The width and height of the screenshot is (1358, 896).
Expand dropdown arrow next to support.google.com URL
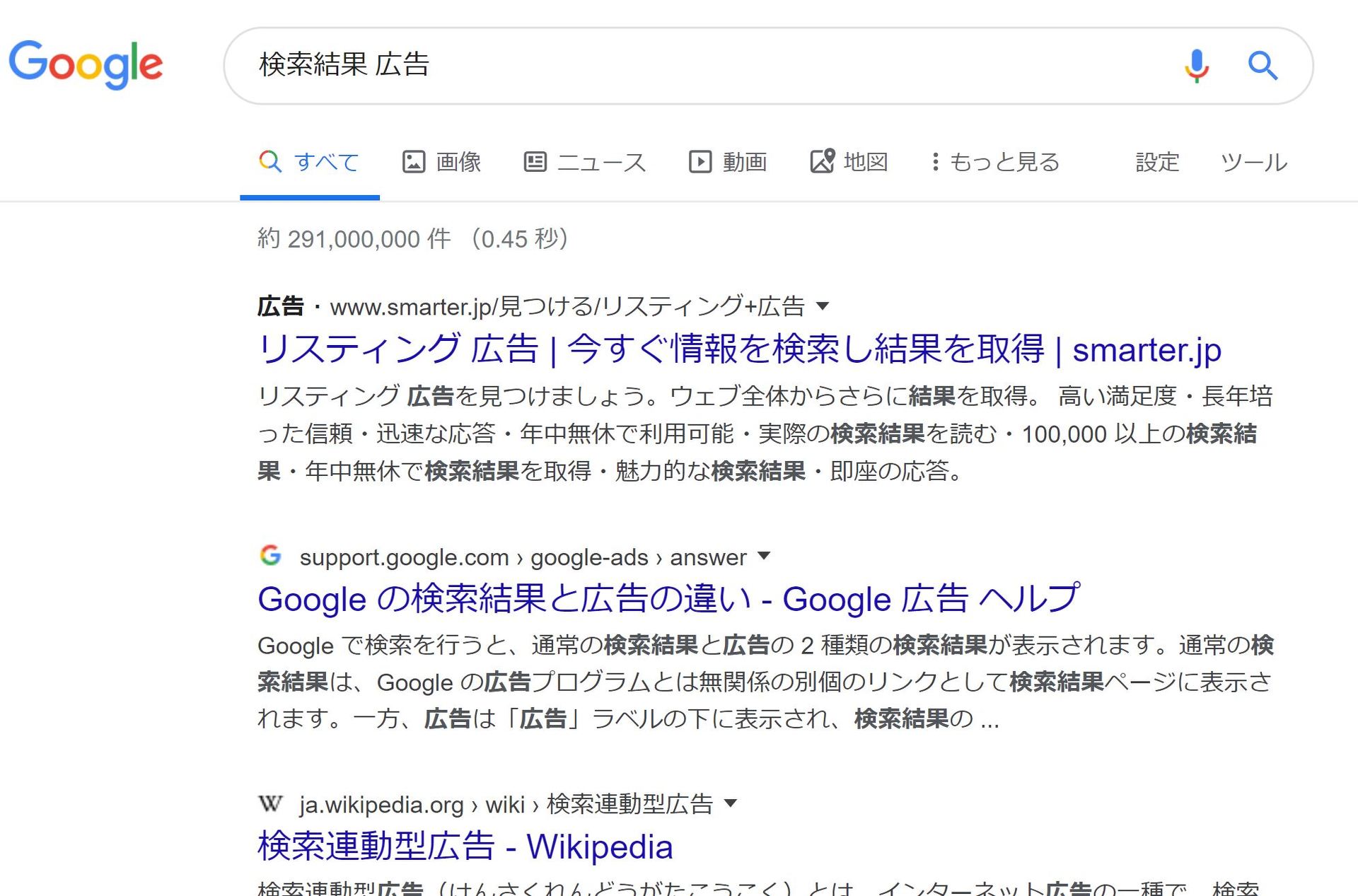tap(763, 556)
